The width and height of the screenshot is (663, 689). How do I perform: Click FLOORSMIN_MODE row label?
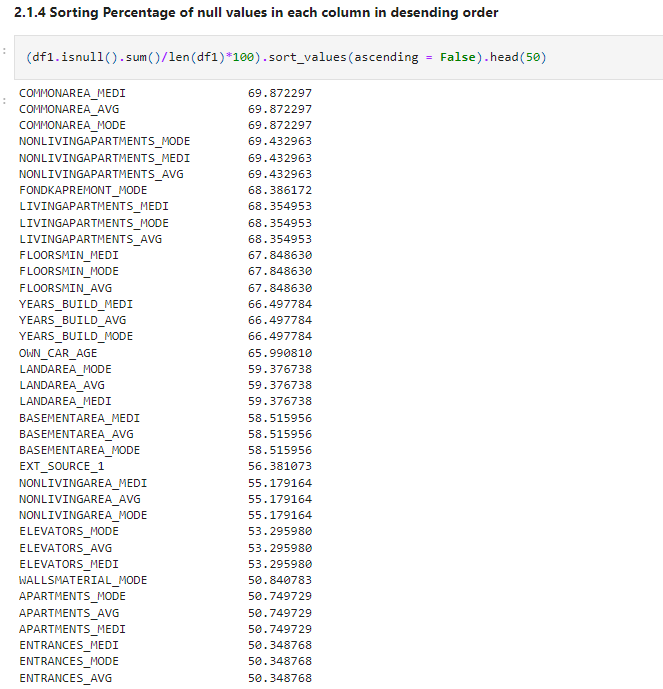69,271
